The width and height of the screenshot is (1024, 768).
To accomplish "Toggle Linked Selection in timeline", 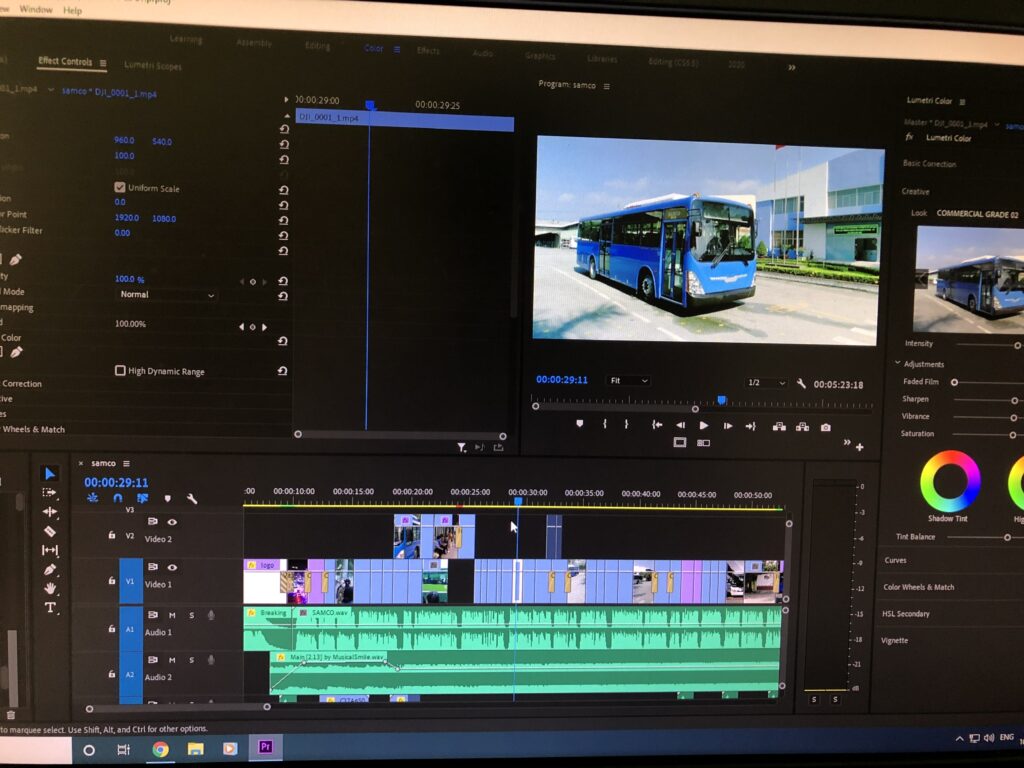I will pyautogui.click(x=142, y=498).
